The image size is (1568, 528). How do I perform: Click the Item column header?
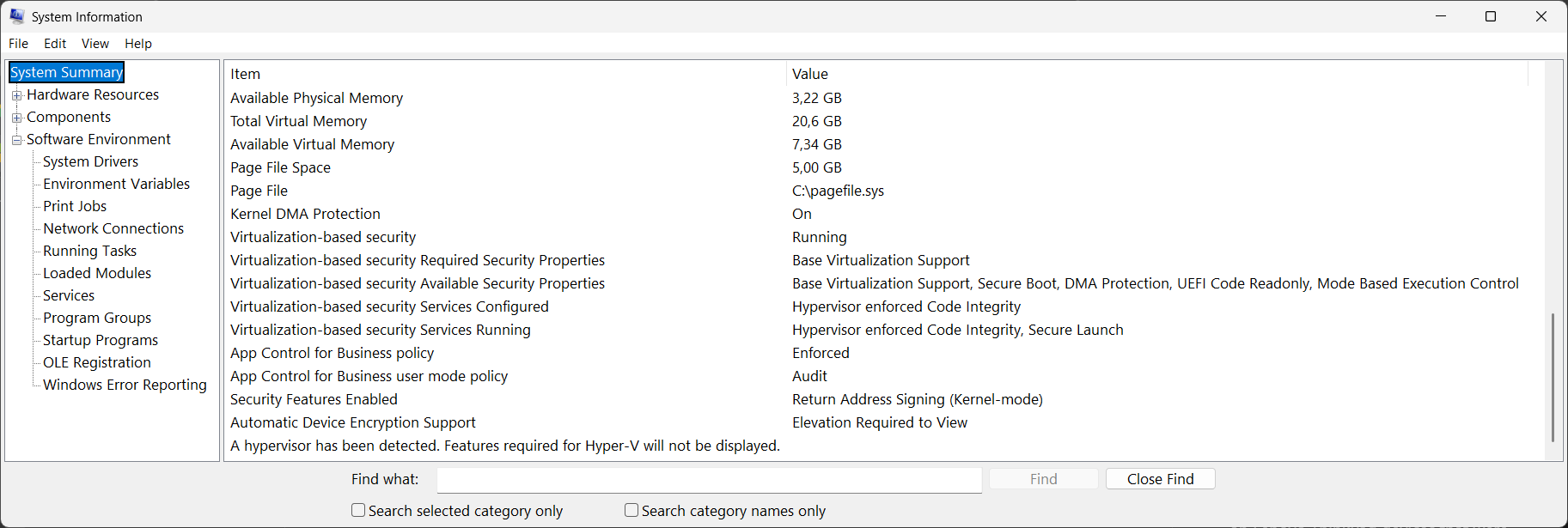tap(506, 74)
